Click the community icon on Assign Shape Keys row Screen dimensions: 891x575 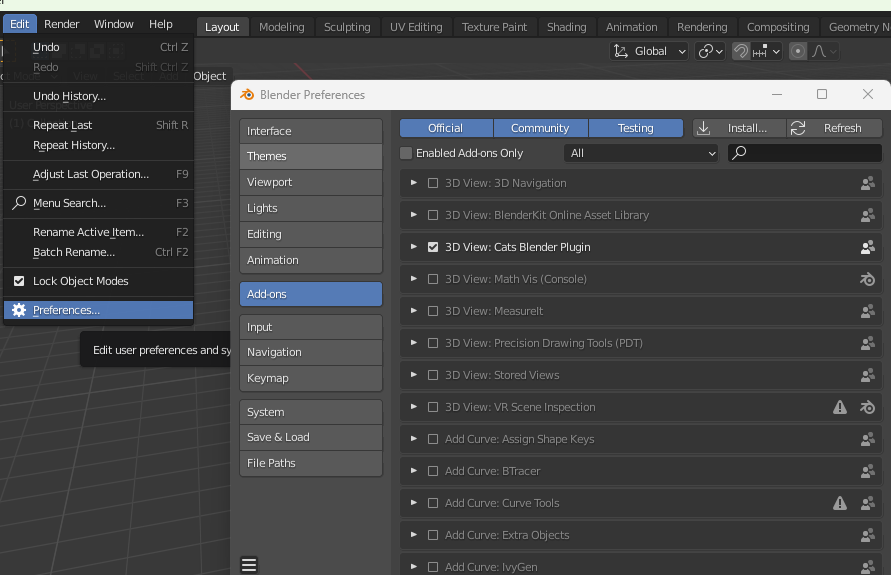click(x=867, y=439)
